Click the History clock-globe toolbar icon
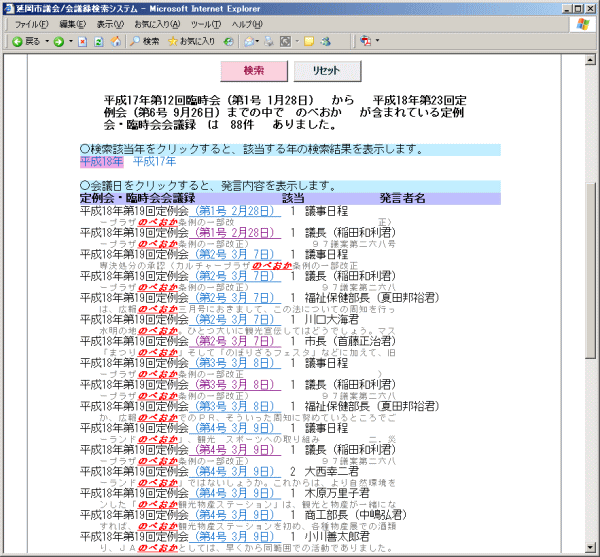Image resolution: width=600 pixels, height=557 pixels. [228, 41]
